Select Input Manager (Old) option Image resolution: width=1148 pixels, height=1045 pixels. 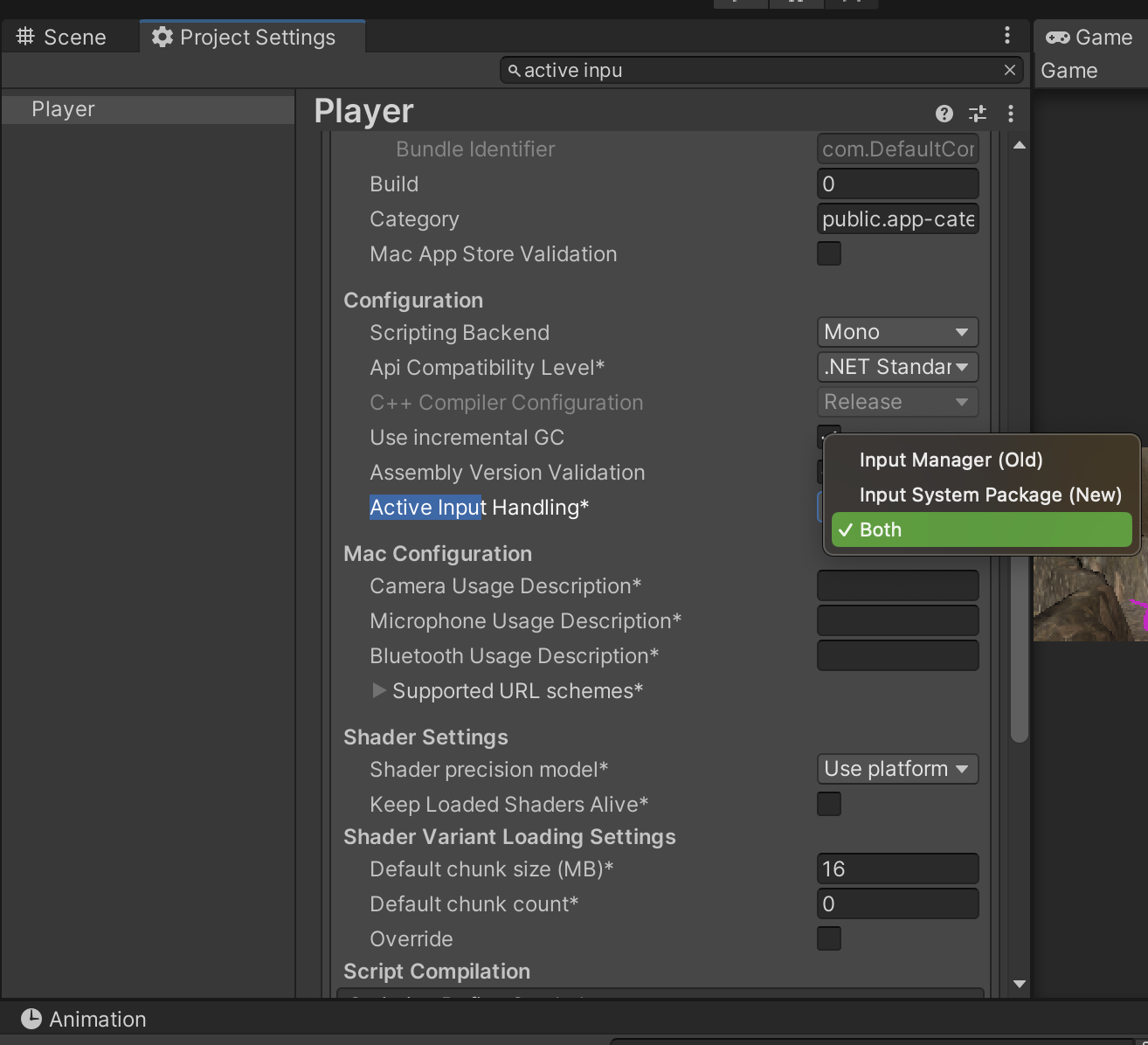click(982, 460)
